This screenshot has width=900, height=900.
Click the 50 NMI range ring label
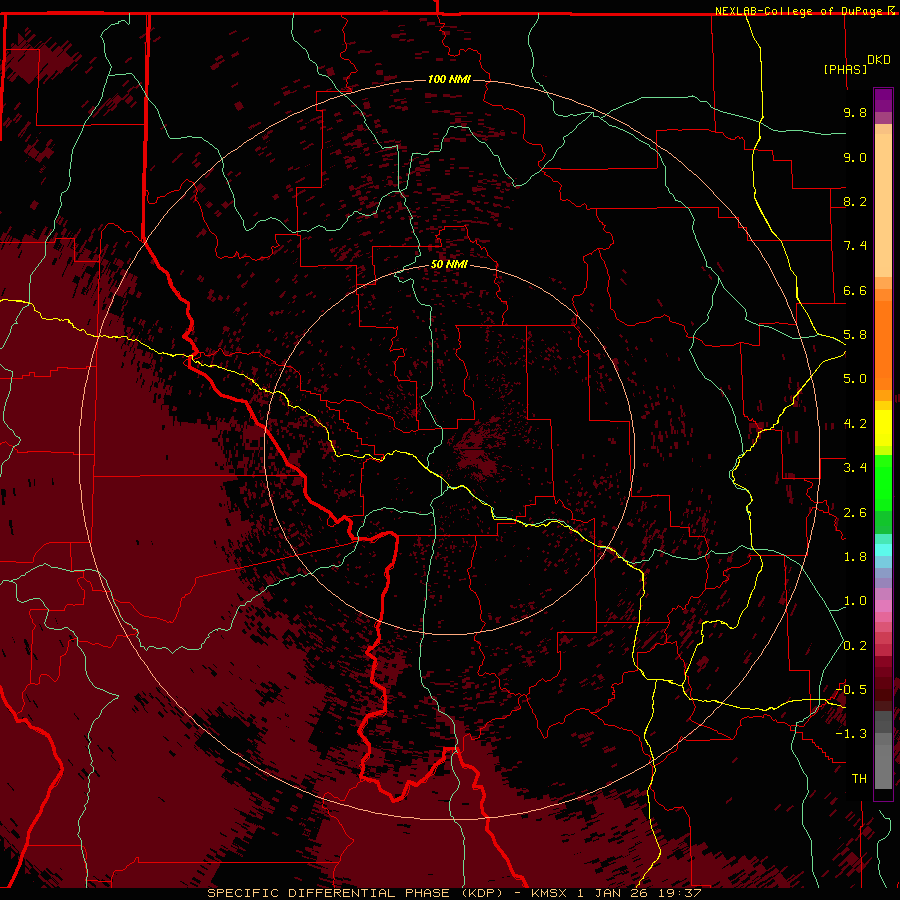pos(449,264)
